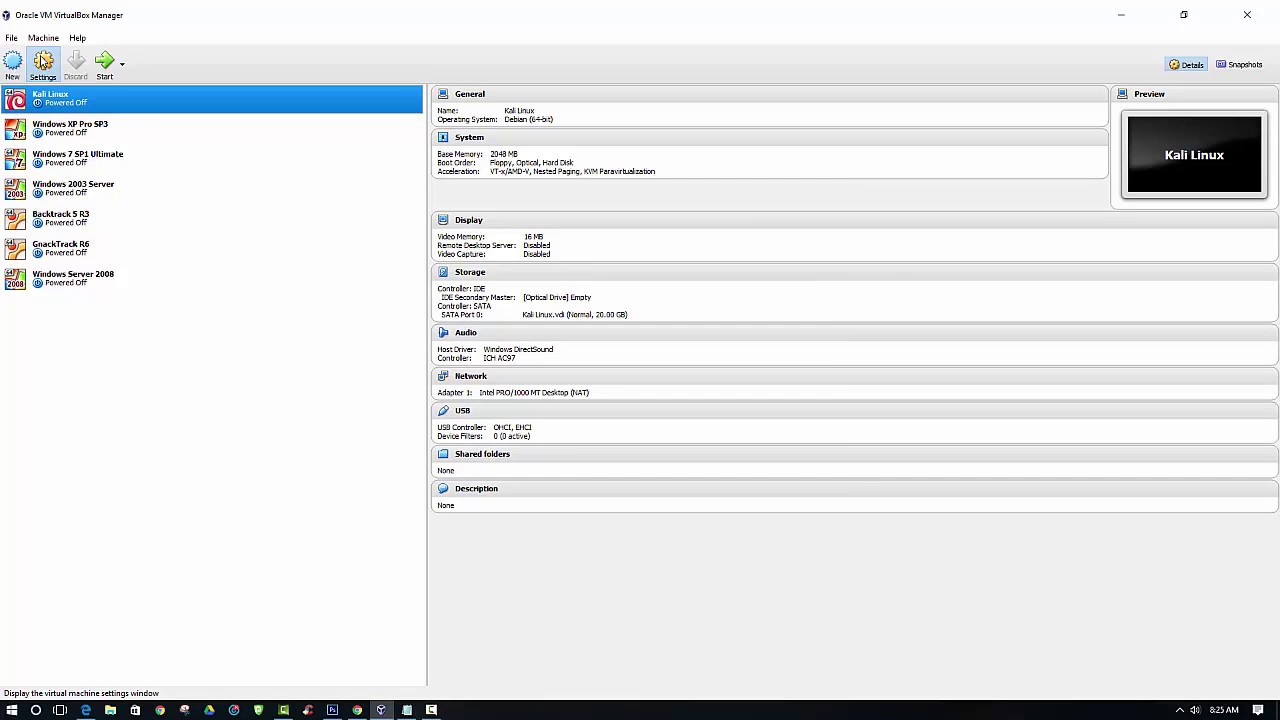The height and width of the screenshot is (720, 1280).
Task: Open Settings for the selected machine
Action: tap(43, 65)
